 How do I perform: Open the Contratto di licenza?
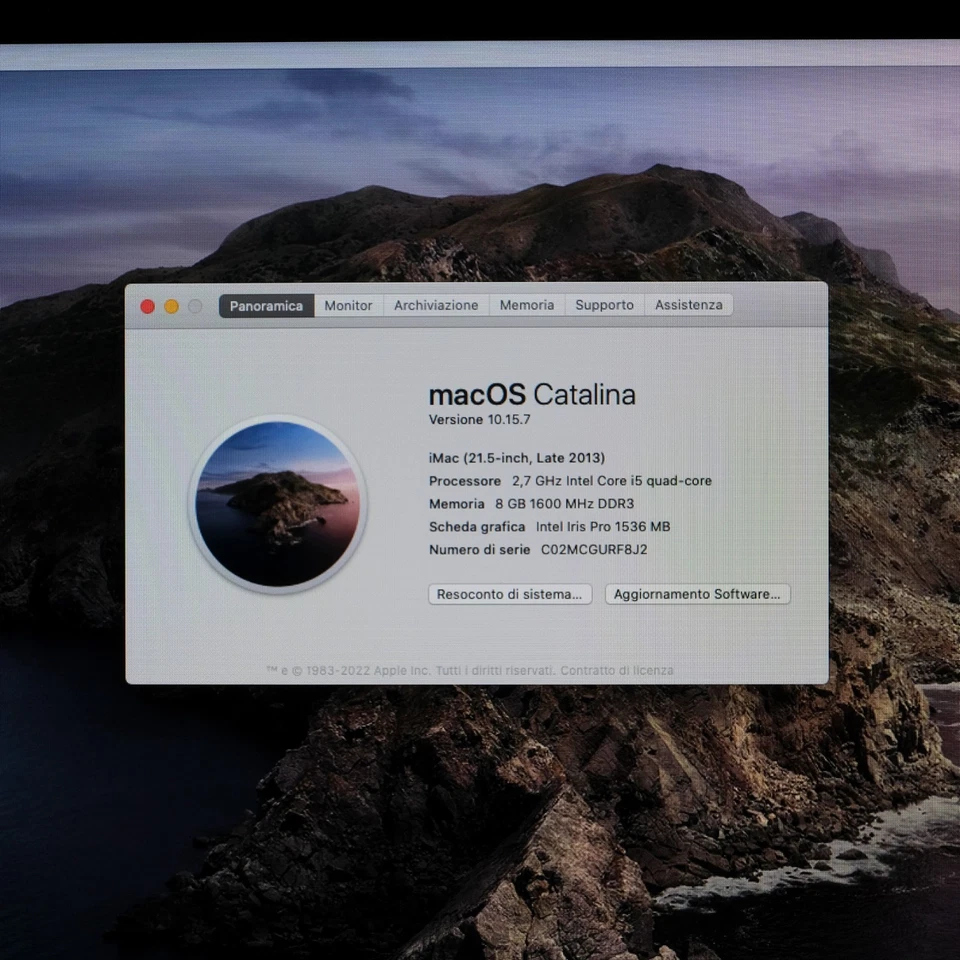point(621,670)
